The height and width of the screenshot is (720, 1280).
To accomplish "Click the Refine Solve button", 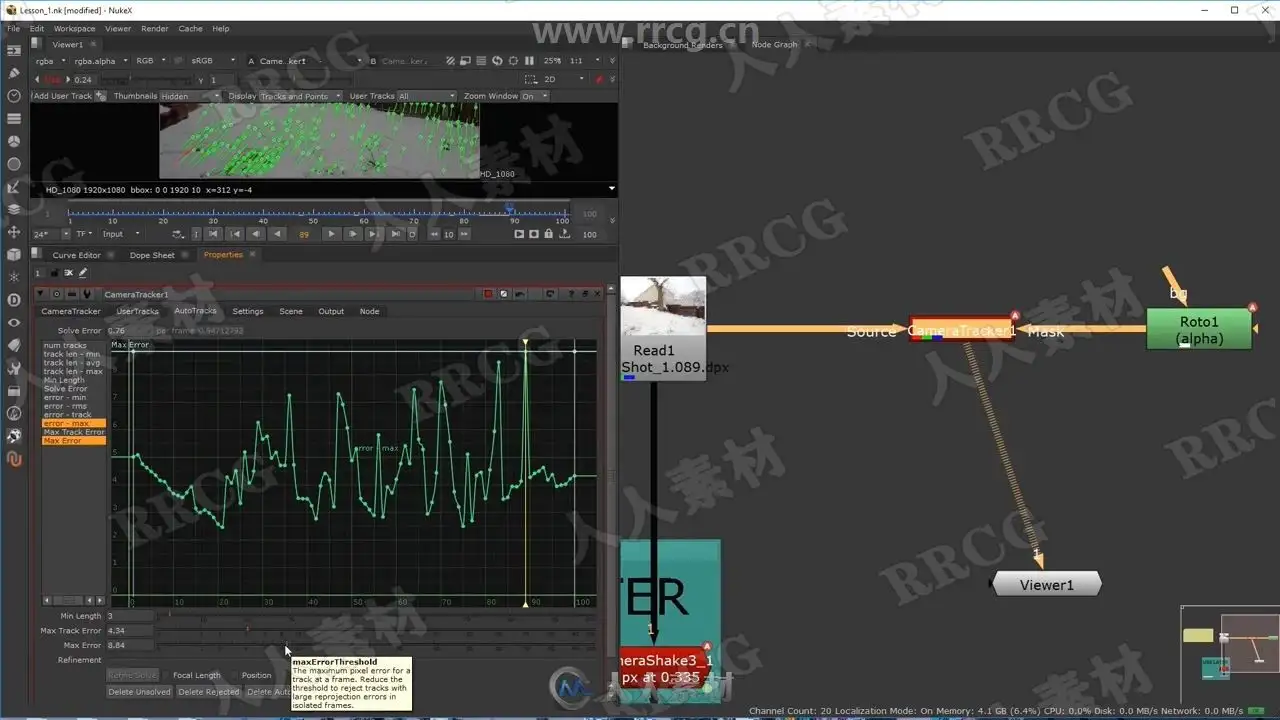I will pos(133,675).
